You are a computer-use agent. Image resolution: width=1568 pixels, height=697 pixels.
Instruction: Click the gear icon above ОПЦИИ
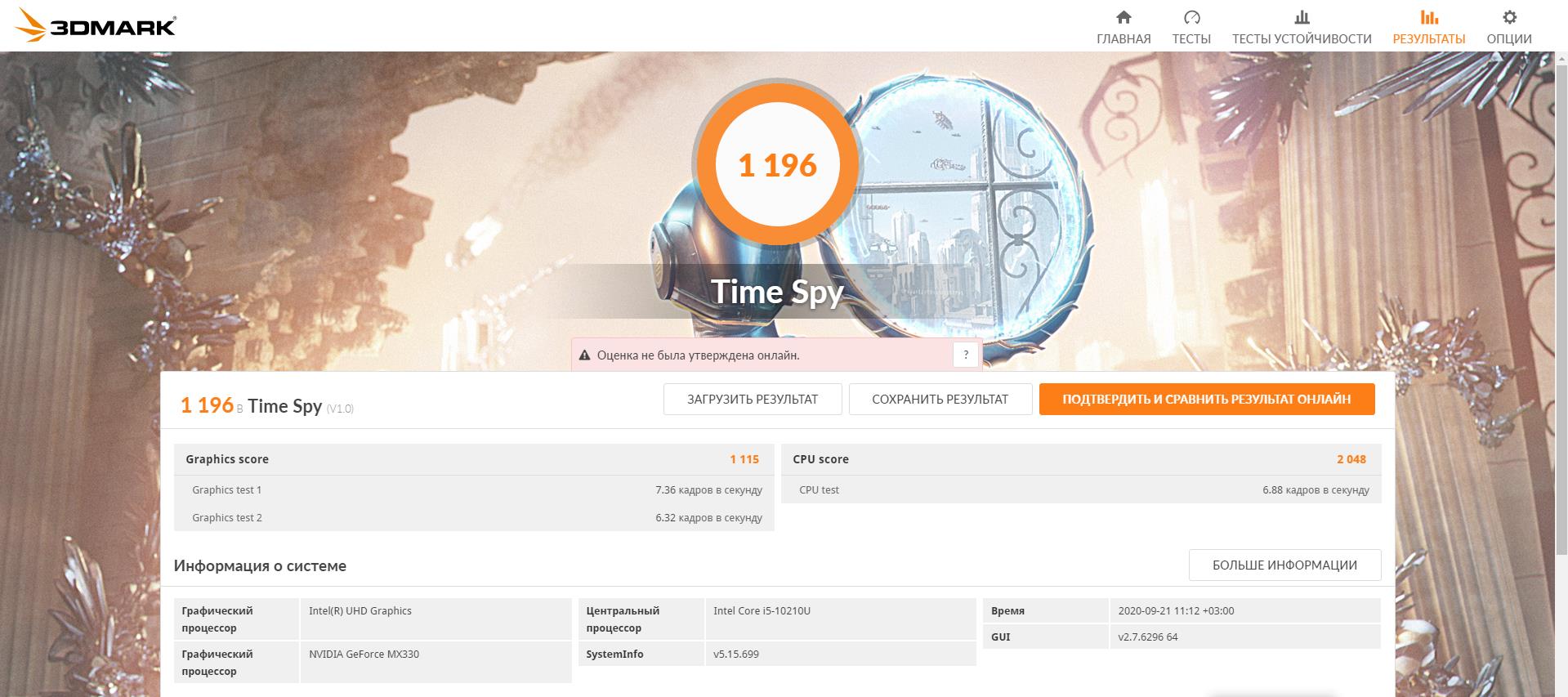[x=1509, y=17]
